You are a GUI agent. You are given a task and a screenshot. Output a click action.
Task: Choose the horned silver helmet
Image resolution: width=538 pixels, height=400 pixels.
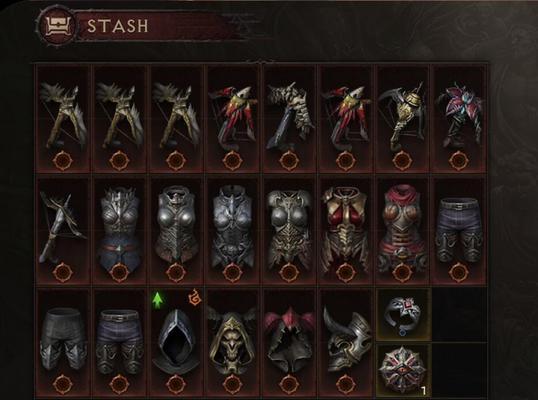[x=346, y=343]
